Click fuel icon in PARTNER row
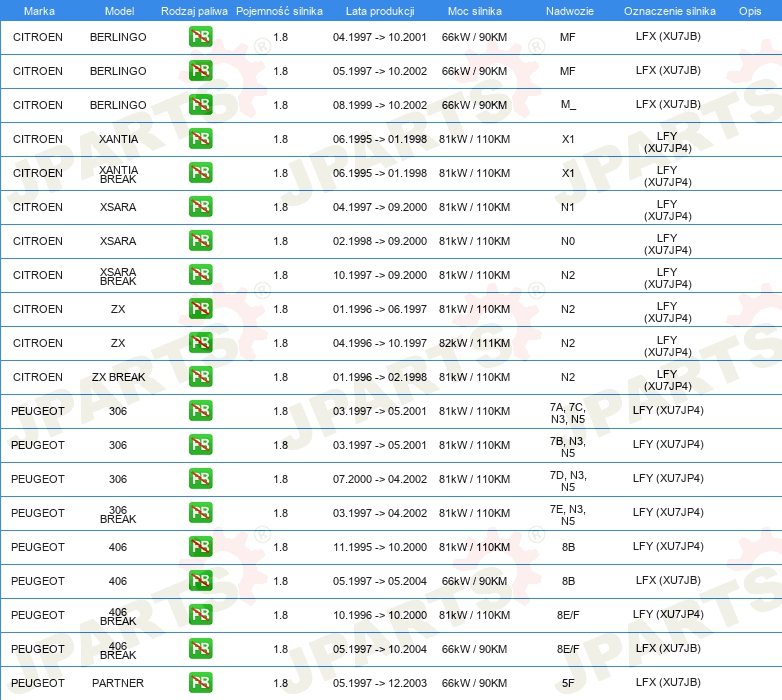 tap(200, 683)
